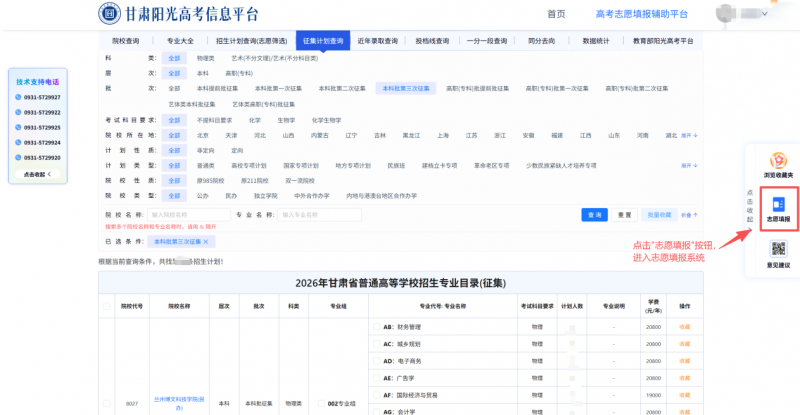Open the 浏览收藏夹 favorites icon
This screenshot has width=800, height=415.
click(x=778, y=160)
